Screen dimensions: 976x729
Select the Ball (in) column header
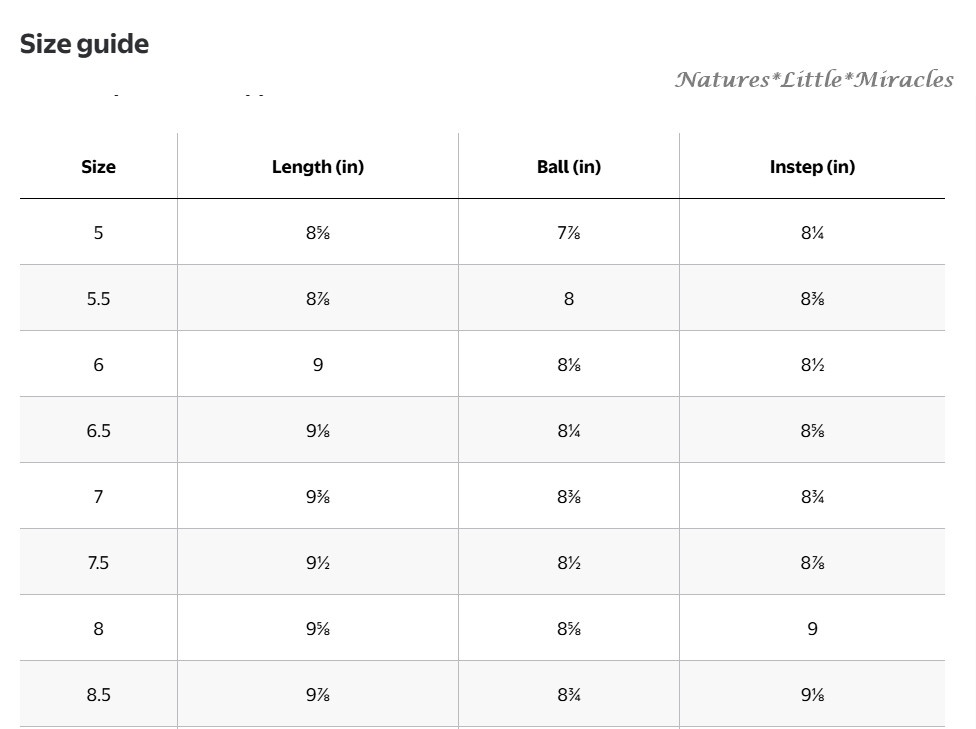click(569, 167)
